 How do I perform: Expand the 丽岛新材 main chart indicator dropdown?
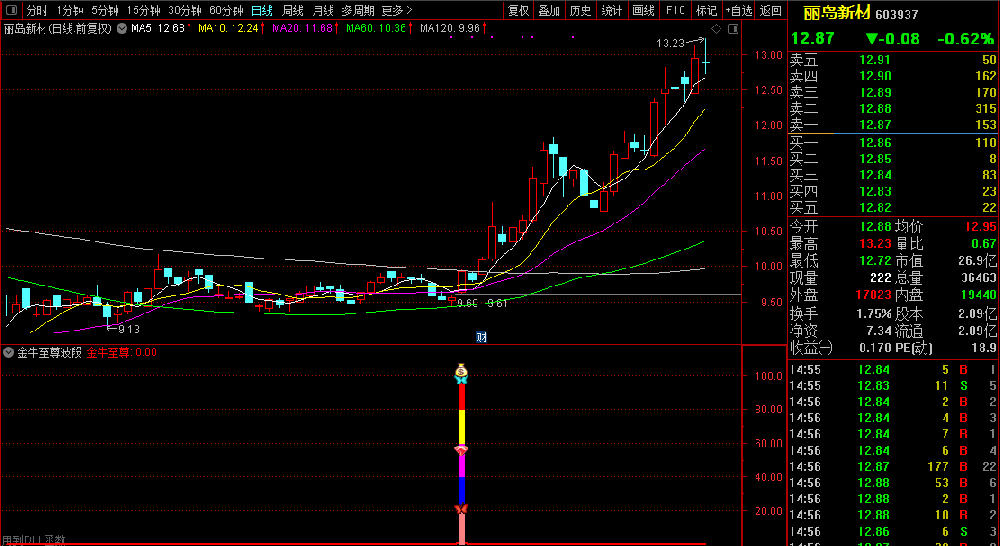(x=121, y=29)
